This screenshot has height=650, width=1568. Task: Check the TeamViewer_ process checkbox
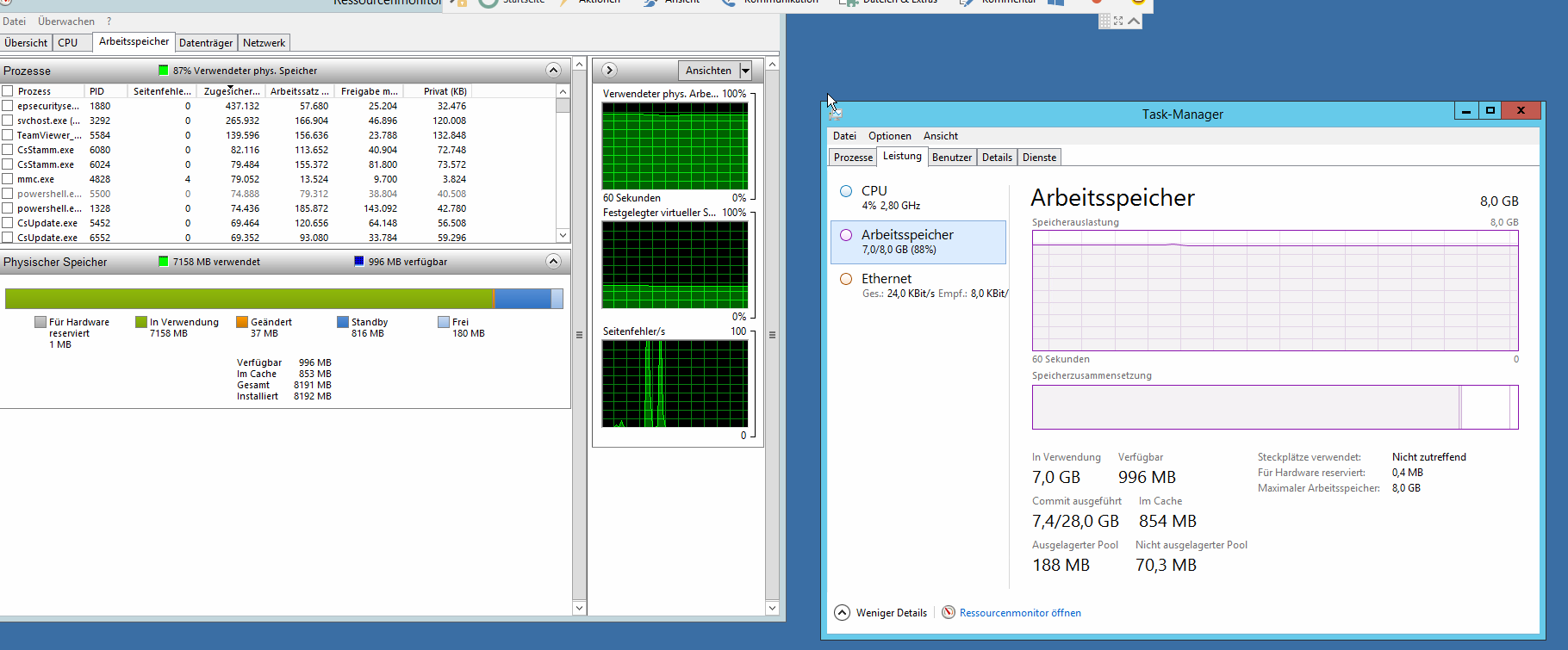pos(8,135)
